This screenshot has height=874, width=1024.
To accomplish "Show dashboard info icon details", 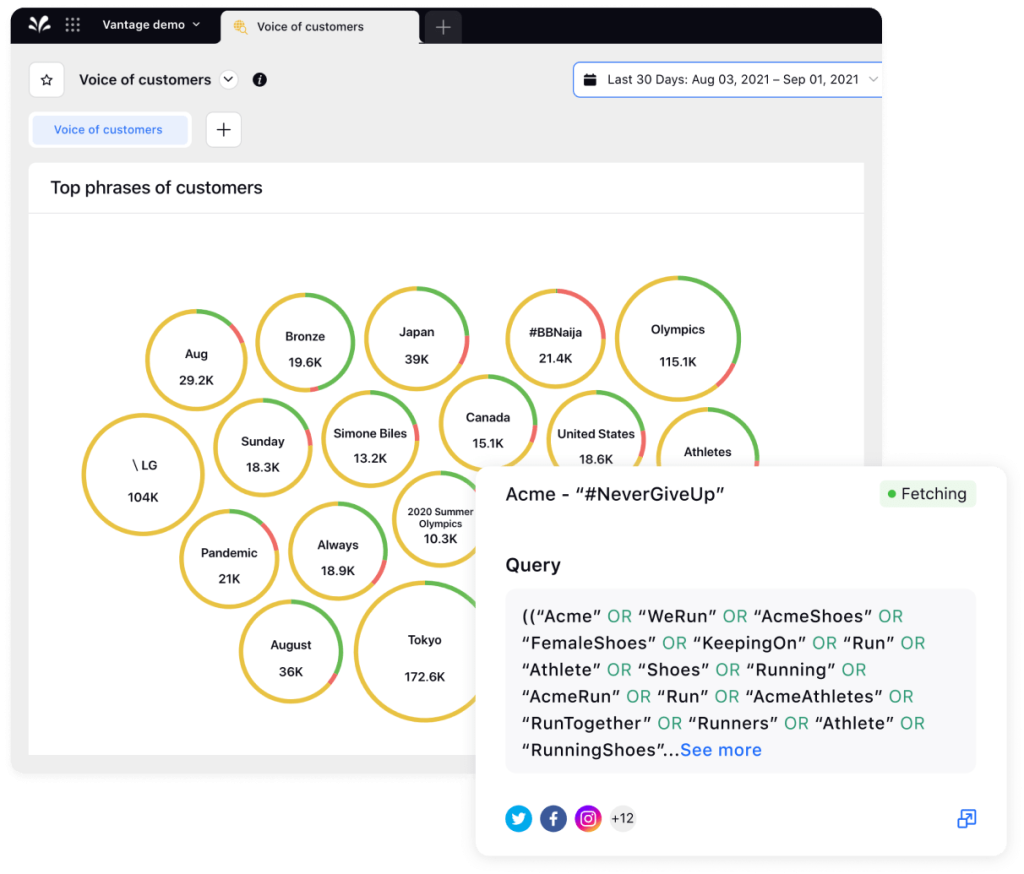I will pyautogui.click(x=259, y=80).
